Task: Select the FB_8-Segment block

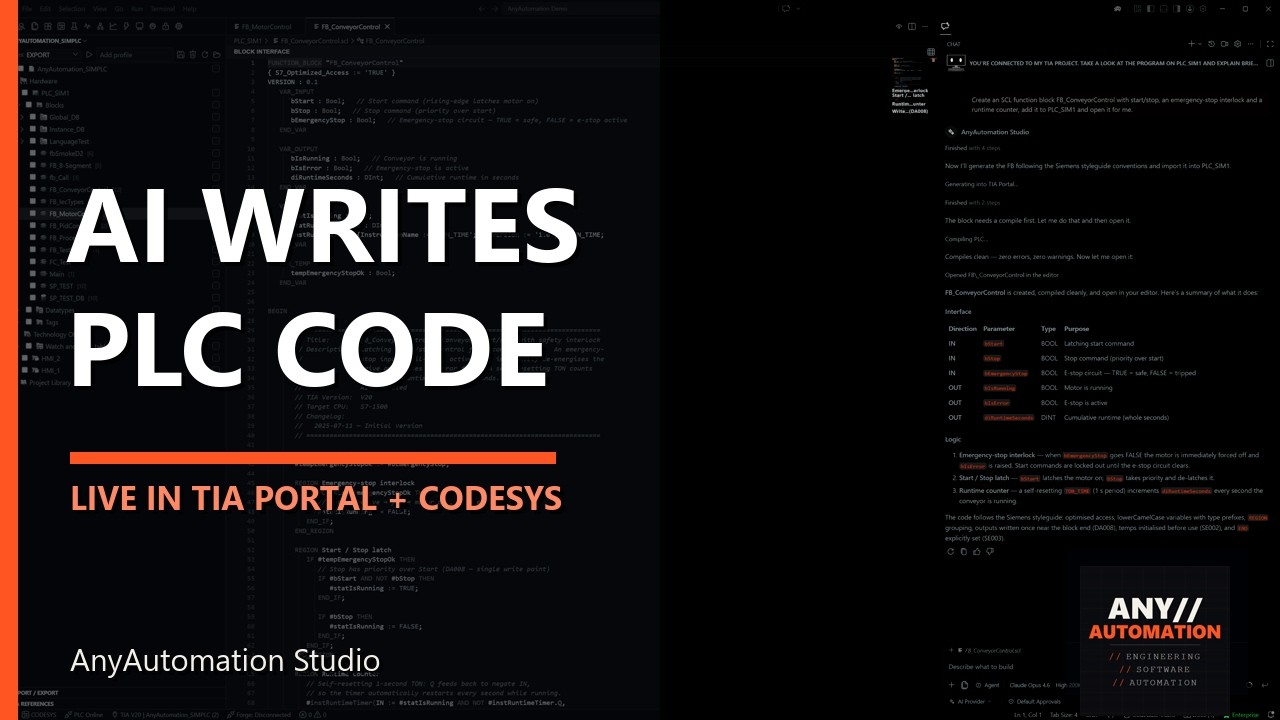Action: (x=68, y=165)
